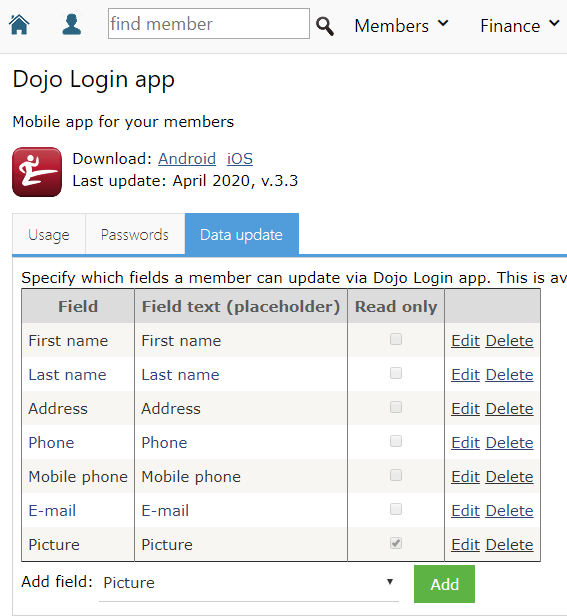Select the Data update tab

242,235
